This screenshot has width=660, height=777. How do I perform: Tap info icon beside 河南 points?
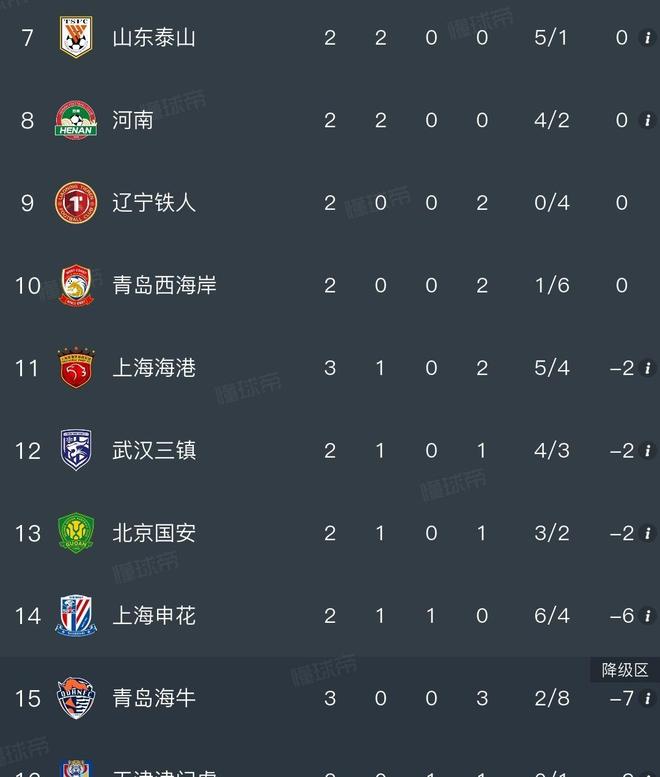click(x=647, y=120)
